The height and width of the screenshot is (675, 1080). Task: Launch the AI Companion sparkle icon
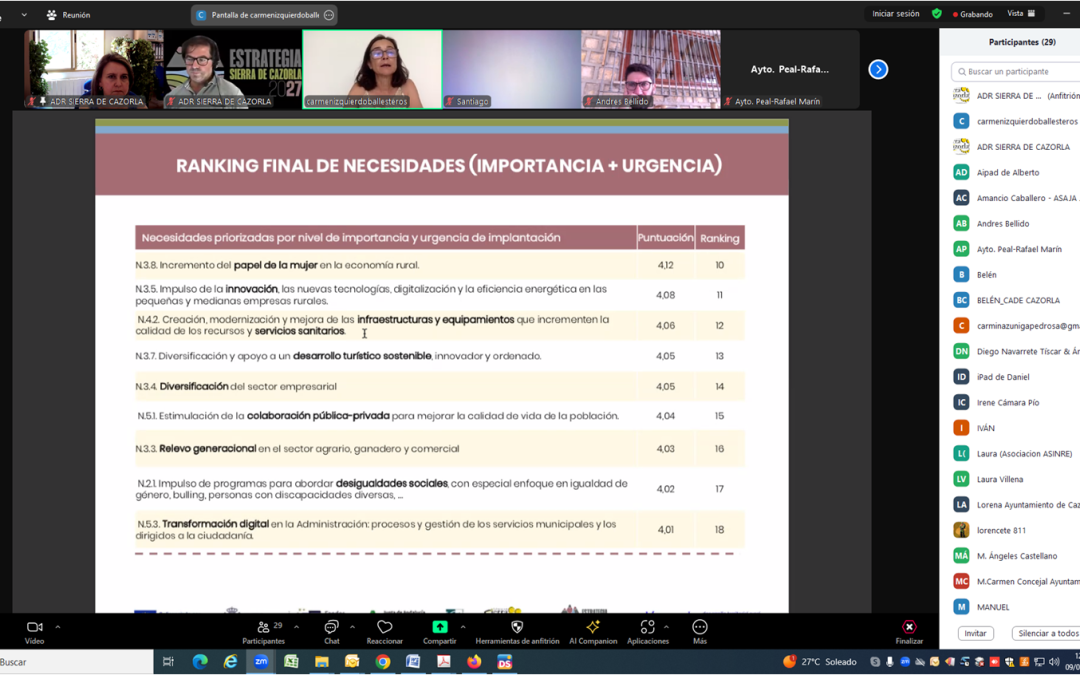[593, 627]
